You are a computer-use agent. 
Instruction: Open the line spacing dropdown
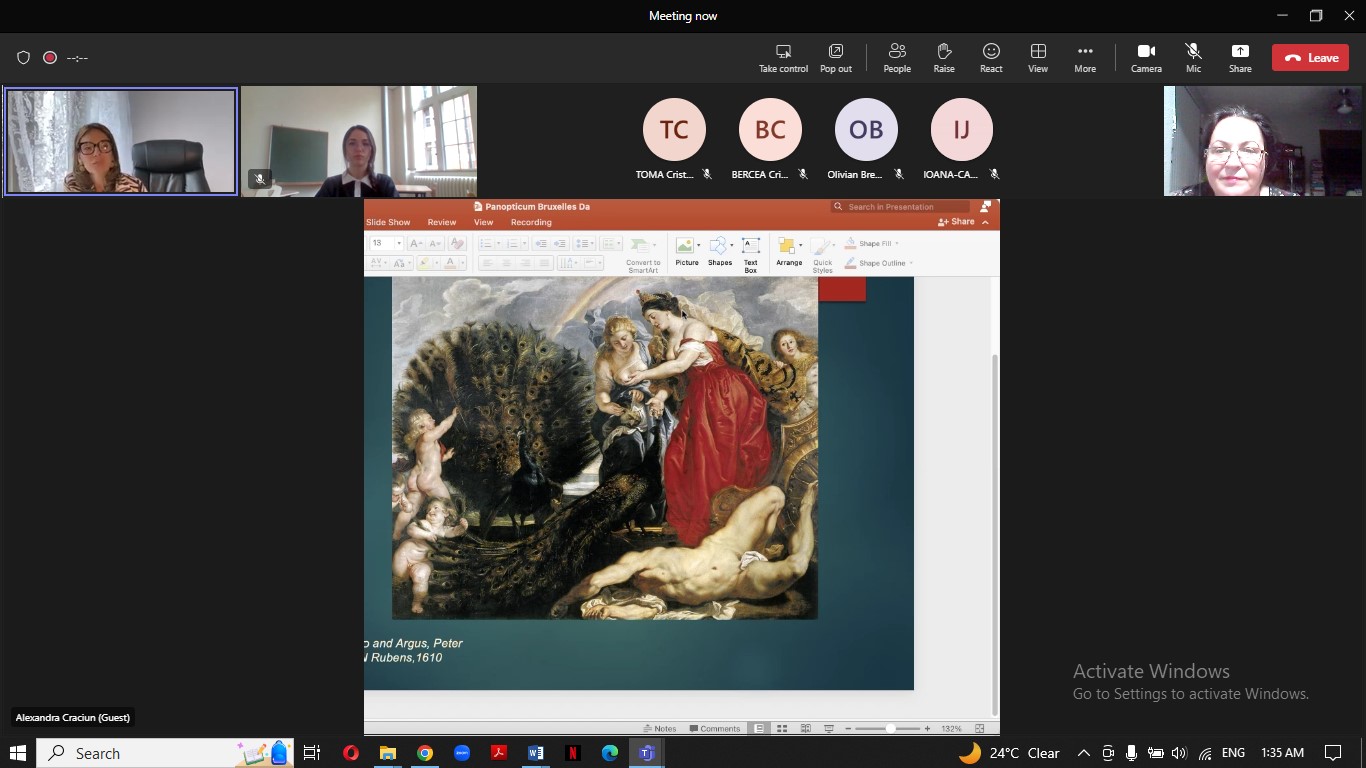584,243
